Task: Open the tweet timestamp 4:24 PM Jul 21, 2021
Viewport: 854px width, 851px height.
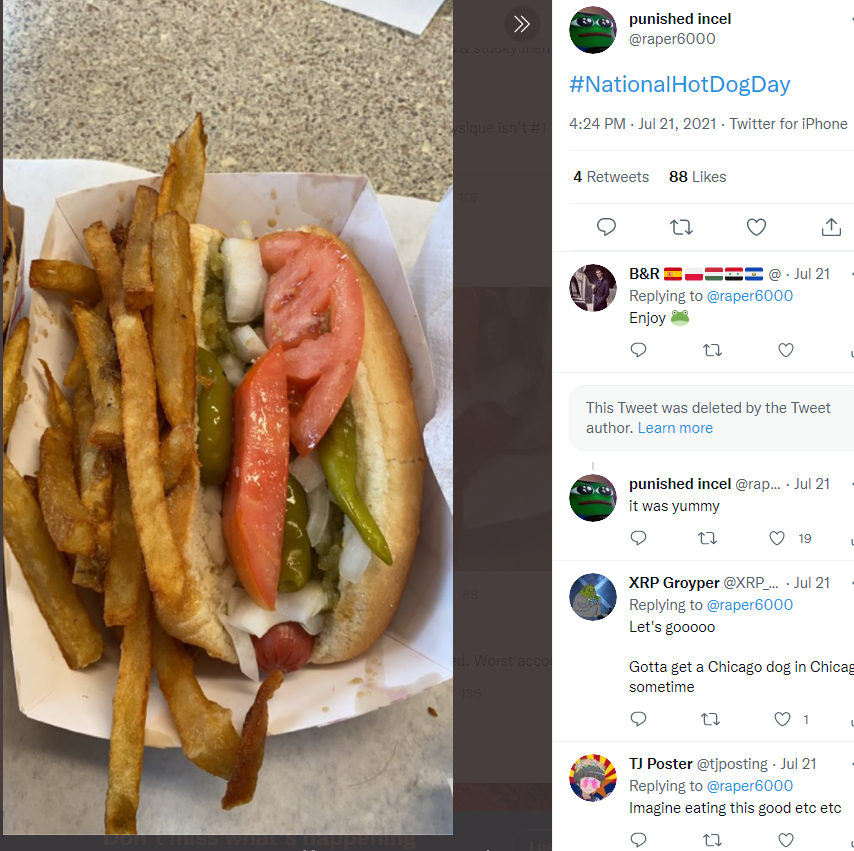Action: (x=643, y=124)
